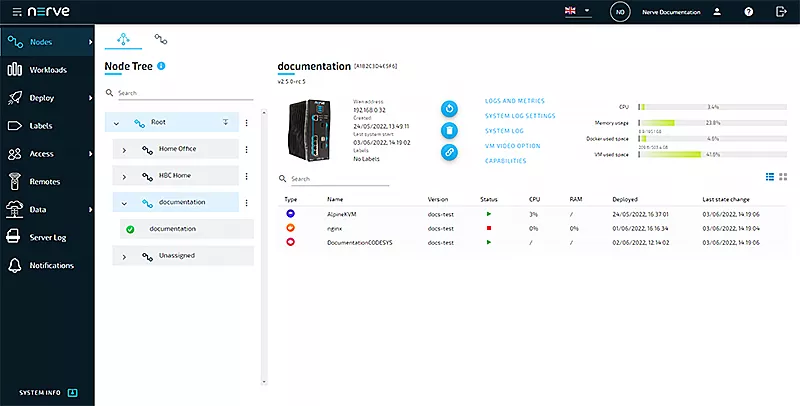Expand the Data submenu arrow
This screenshot has width=800, height=406.
click(x=90, y=210)
